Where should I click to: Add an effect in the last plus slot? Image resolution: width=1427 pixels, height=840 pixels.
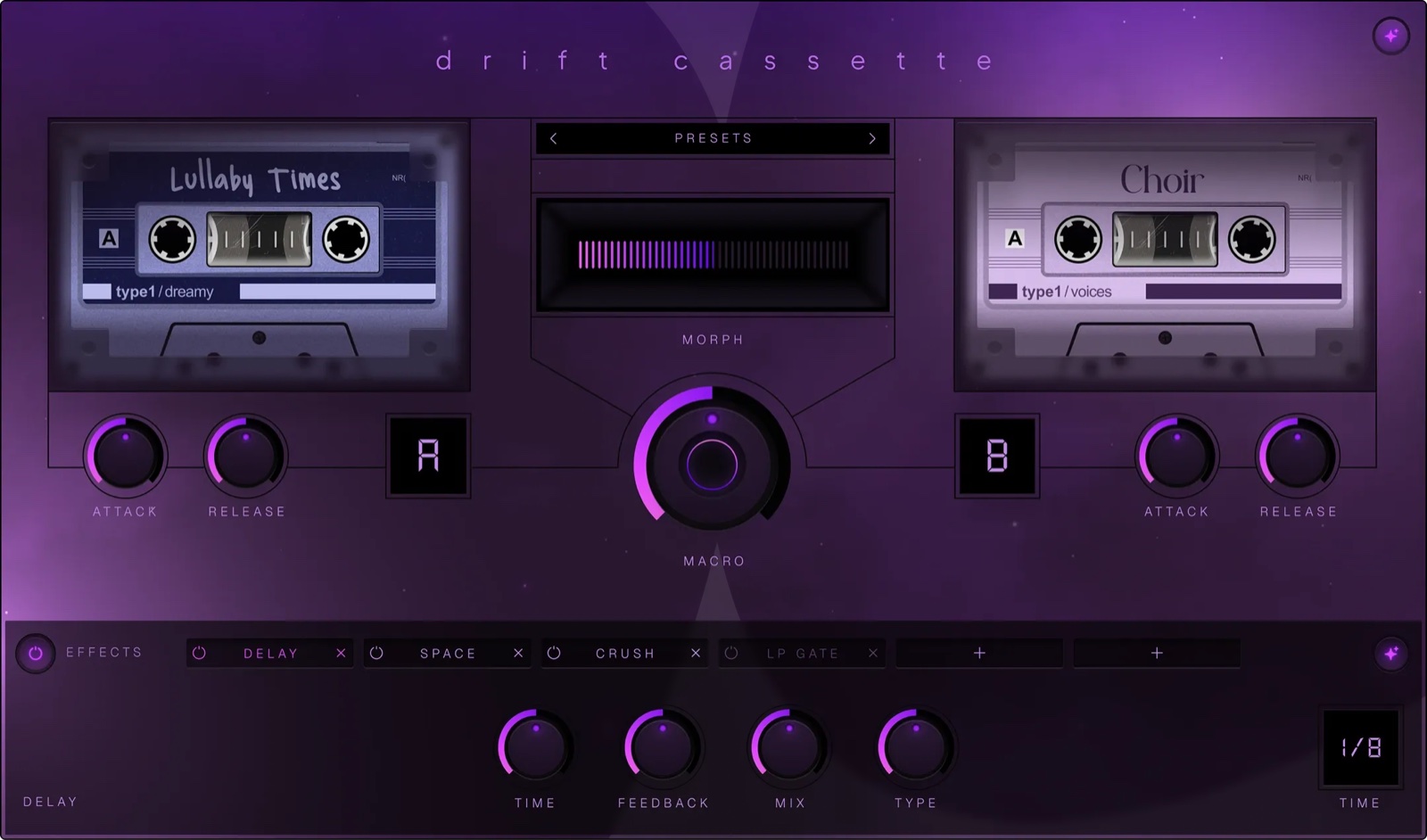point(1157,654)
